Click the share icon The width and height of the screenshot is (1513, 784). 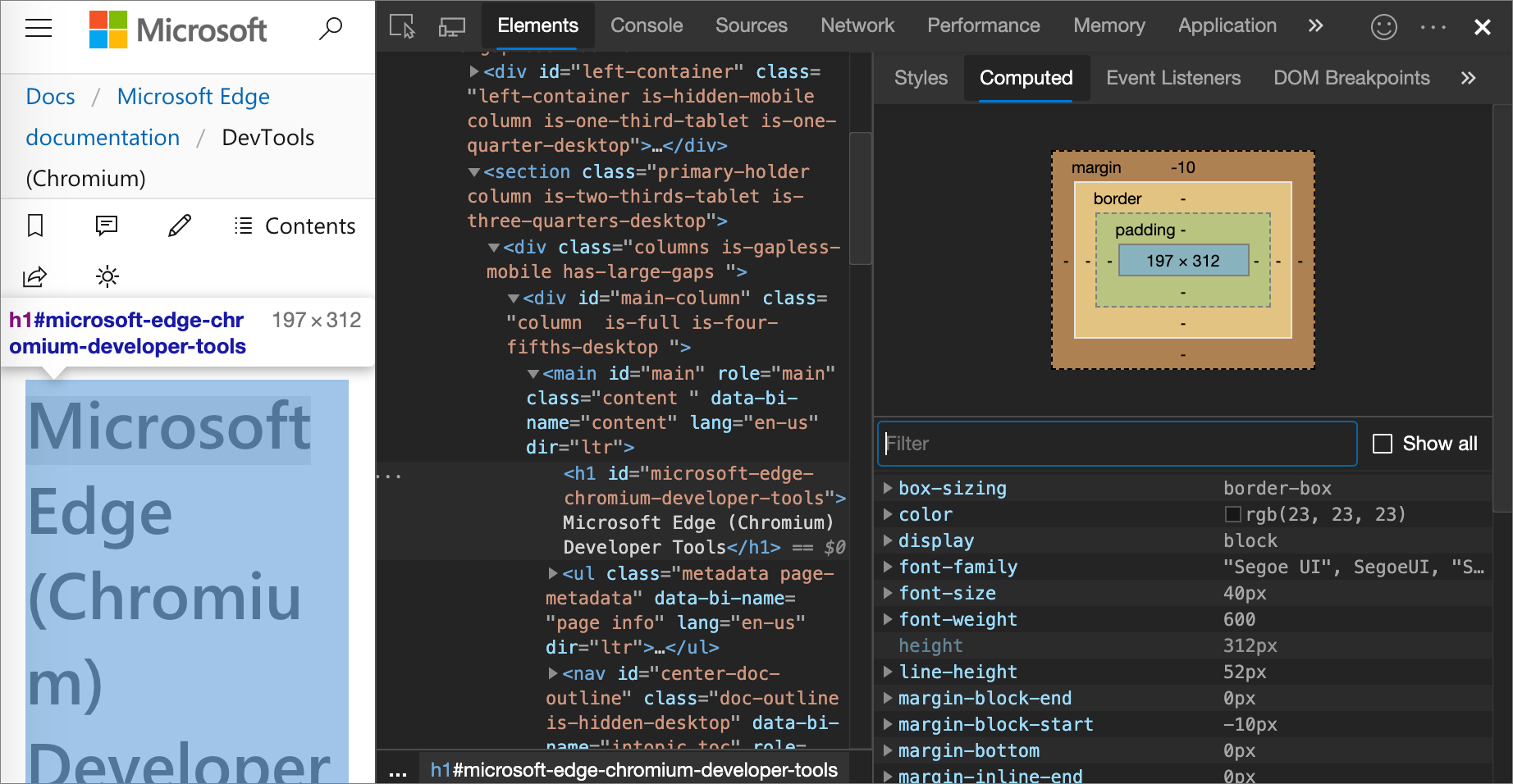35,276
